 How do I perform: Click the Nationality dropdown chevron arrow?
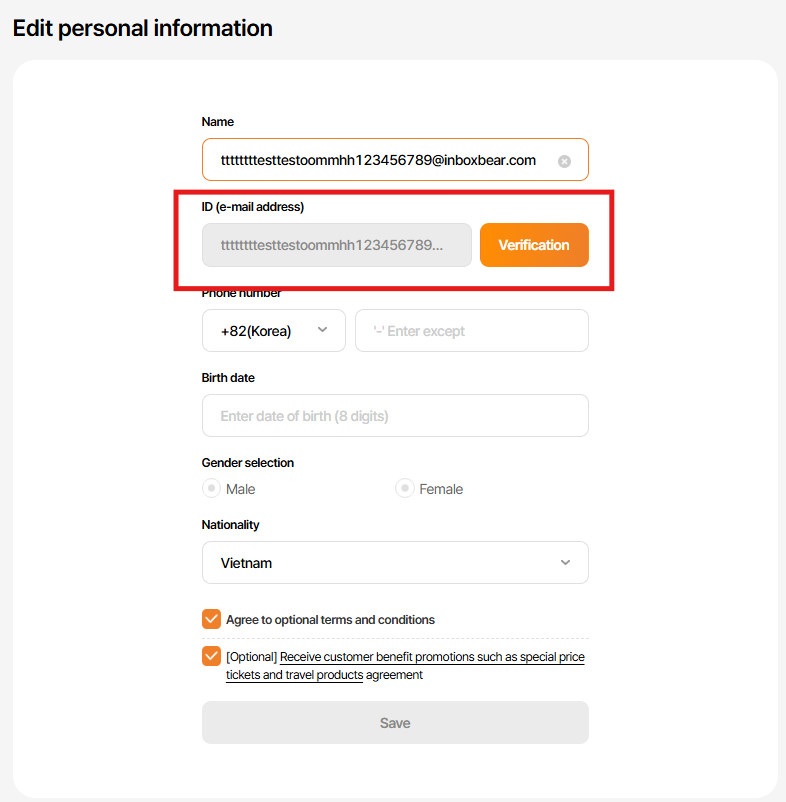pos(565,563)
